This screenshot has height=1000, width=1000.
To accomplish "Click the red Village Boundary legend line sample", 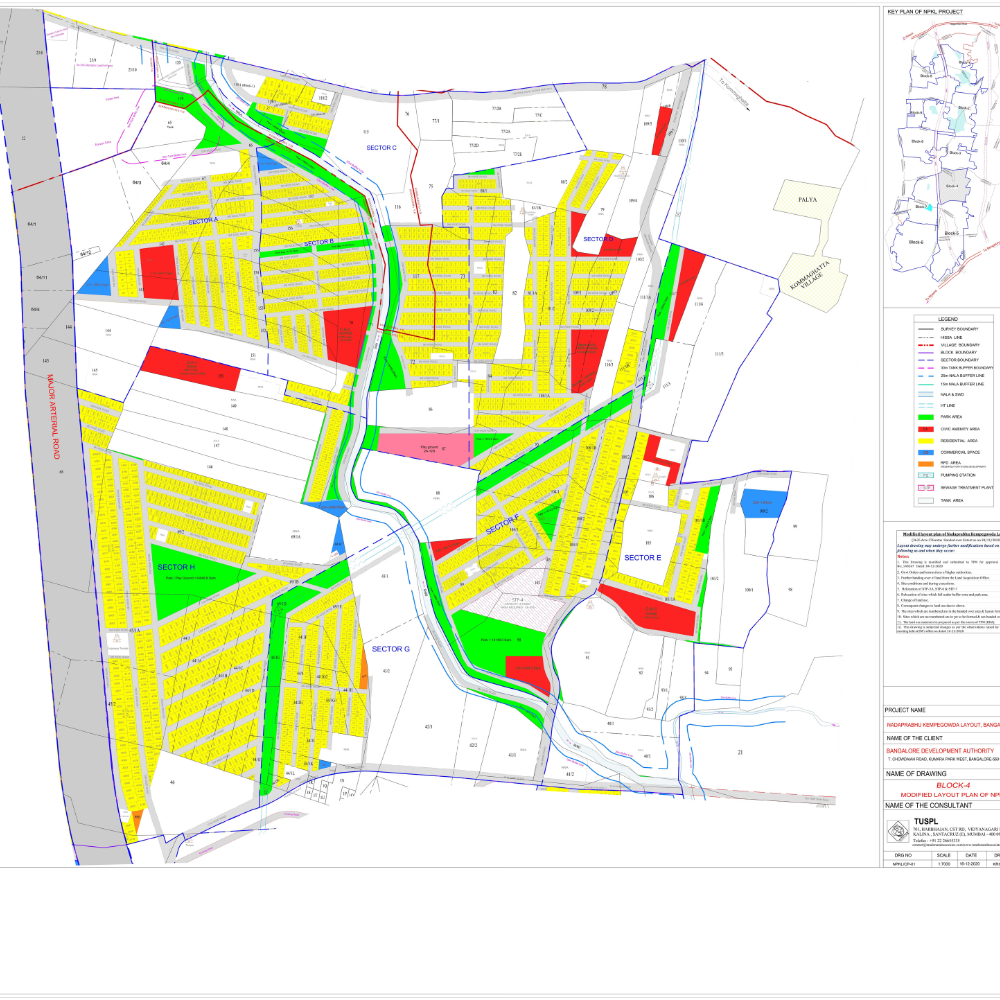I will 925,345.
